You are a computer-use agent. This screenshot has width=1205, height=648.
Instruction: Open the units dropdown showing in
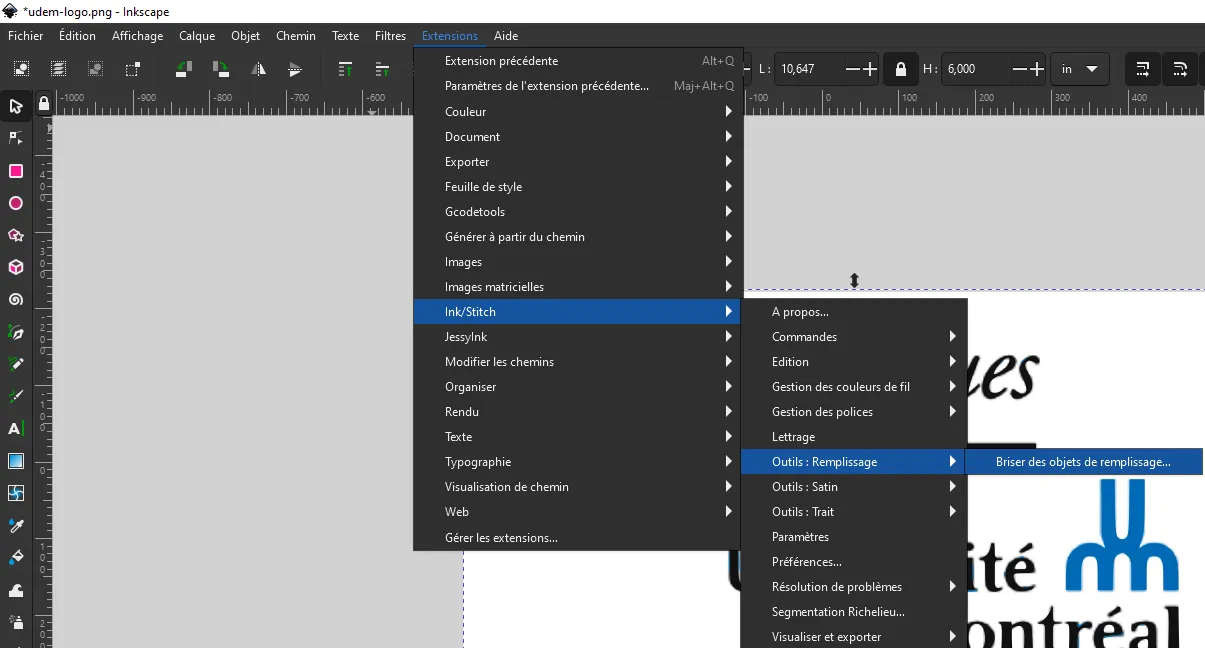pos(1080,69)
